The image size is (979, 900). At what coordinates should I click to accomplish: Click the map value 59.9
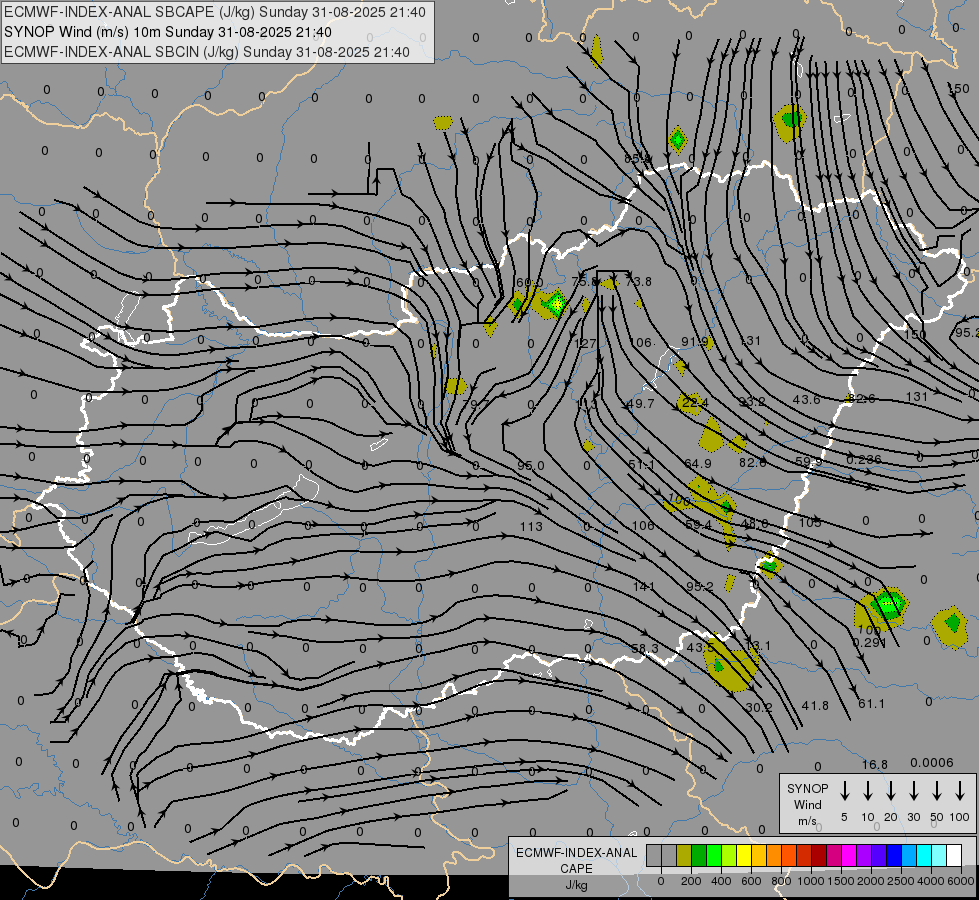(809, 462)
